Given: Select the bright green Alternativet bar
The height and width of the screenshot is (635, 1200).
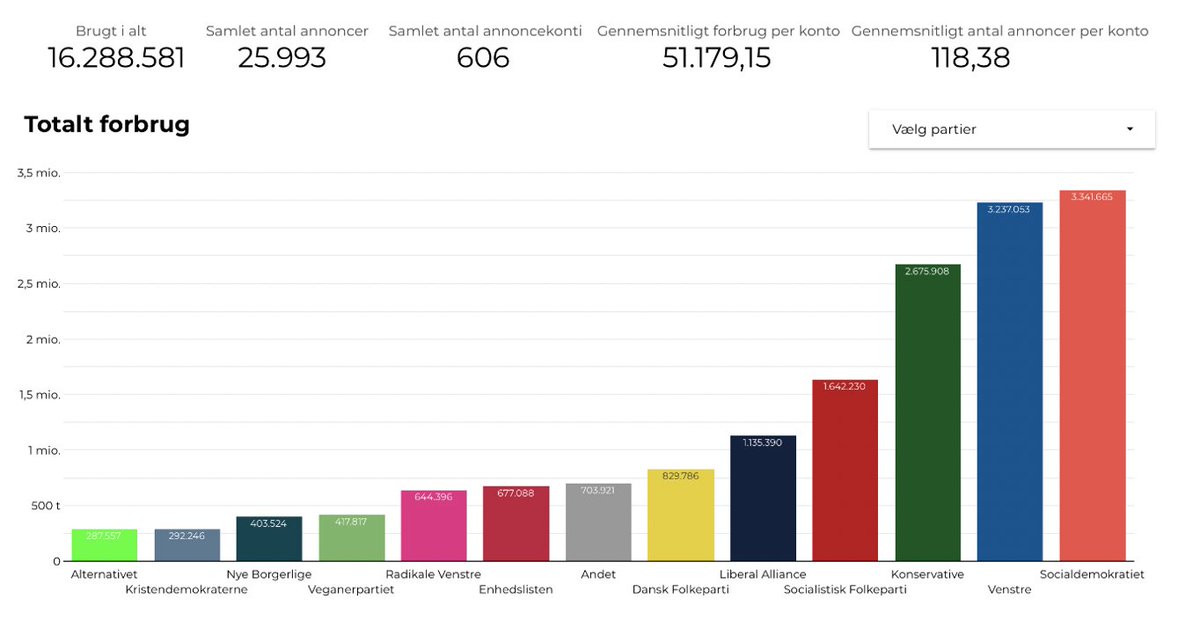Looking at the screenshot, I should point(105,545).
